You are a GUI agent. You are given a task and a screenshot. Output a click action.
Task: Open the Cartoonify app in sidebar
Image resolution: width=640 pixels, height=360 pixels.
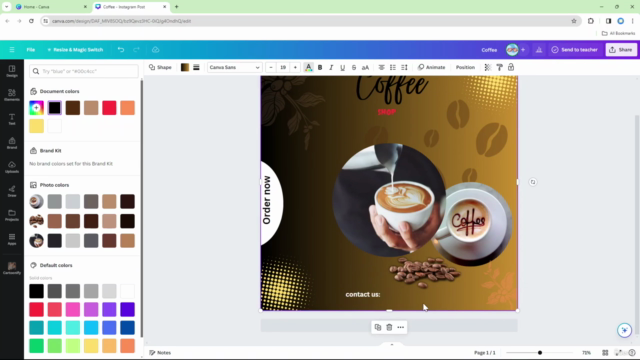(x=12, y=268)
